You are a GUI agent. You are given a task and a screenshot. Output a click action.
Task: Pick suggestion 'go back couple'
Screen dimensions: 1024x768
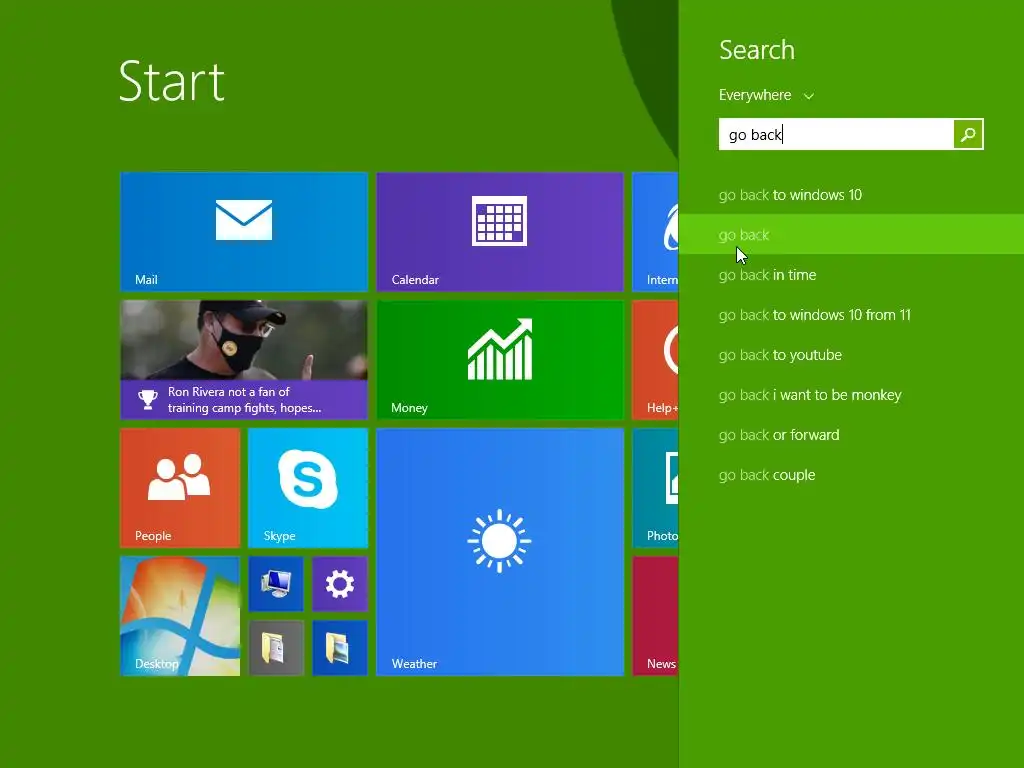[852, 475]
